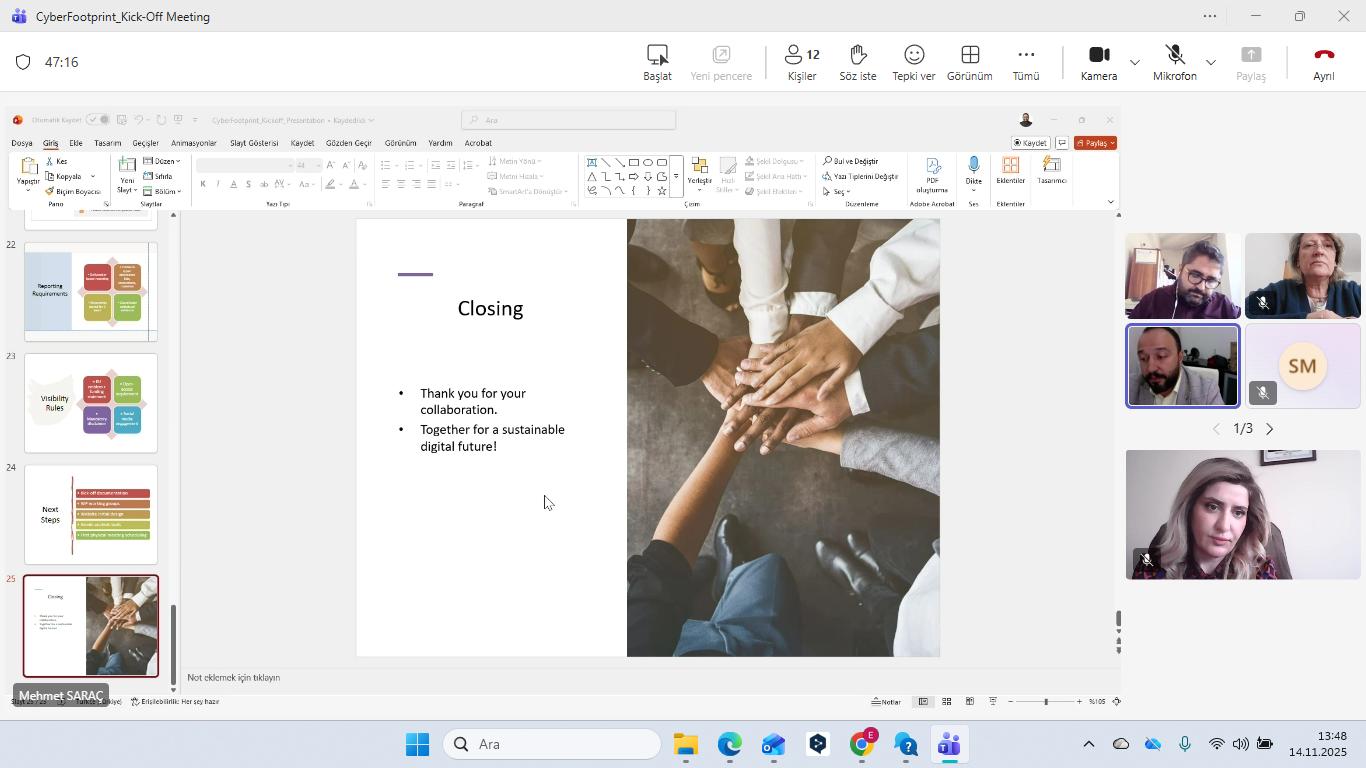The image size is (1366, 768).
Task: Click the Kaydet recording button
Action: pyautogui.click(x=1031, y=142)
